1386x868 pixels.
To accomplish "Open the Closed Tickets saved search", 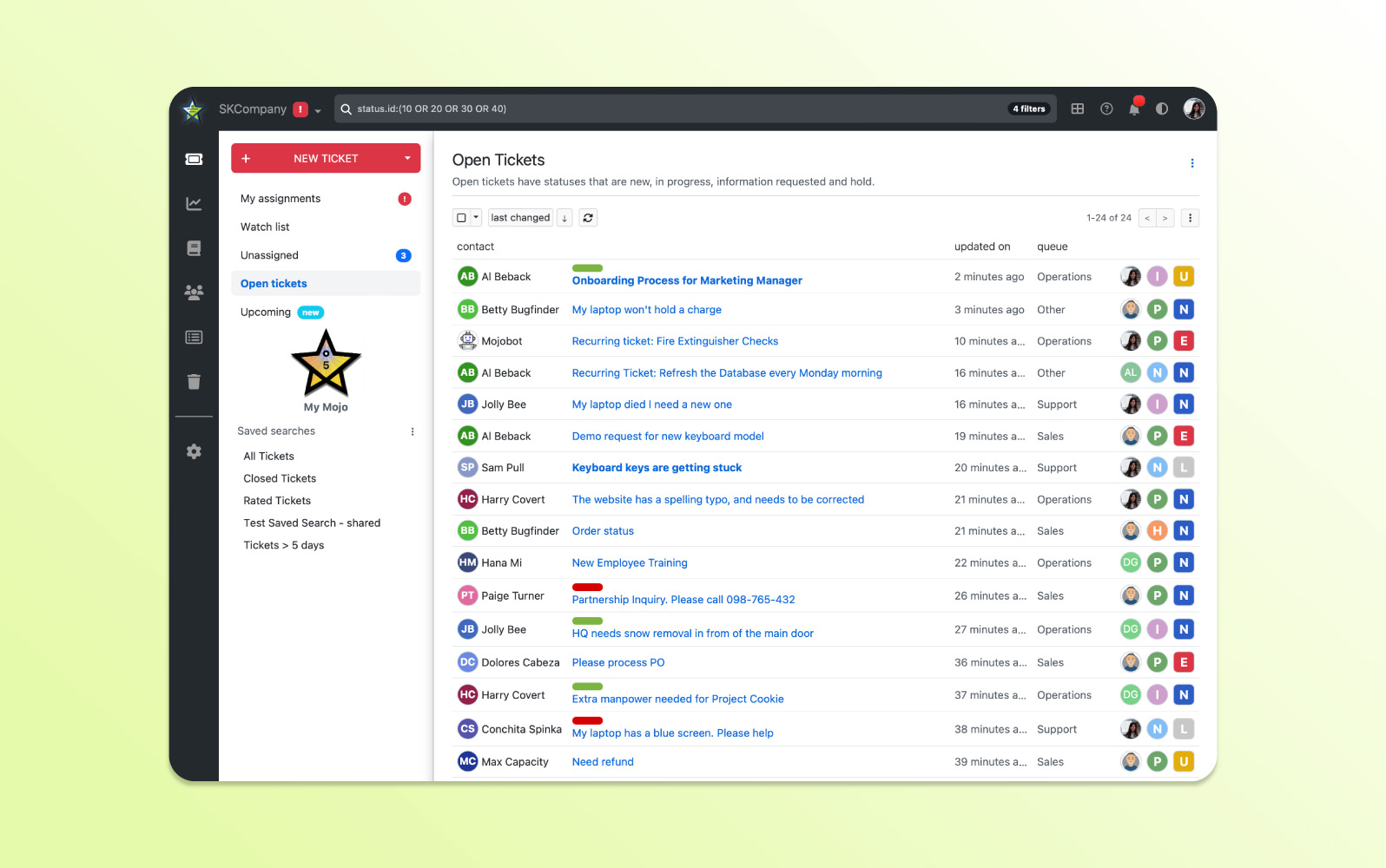I will pos(280,478).
